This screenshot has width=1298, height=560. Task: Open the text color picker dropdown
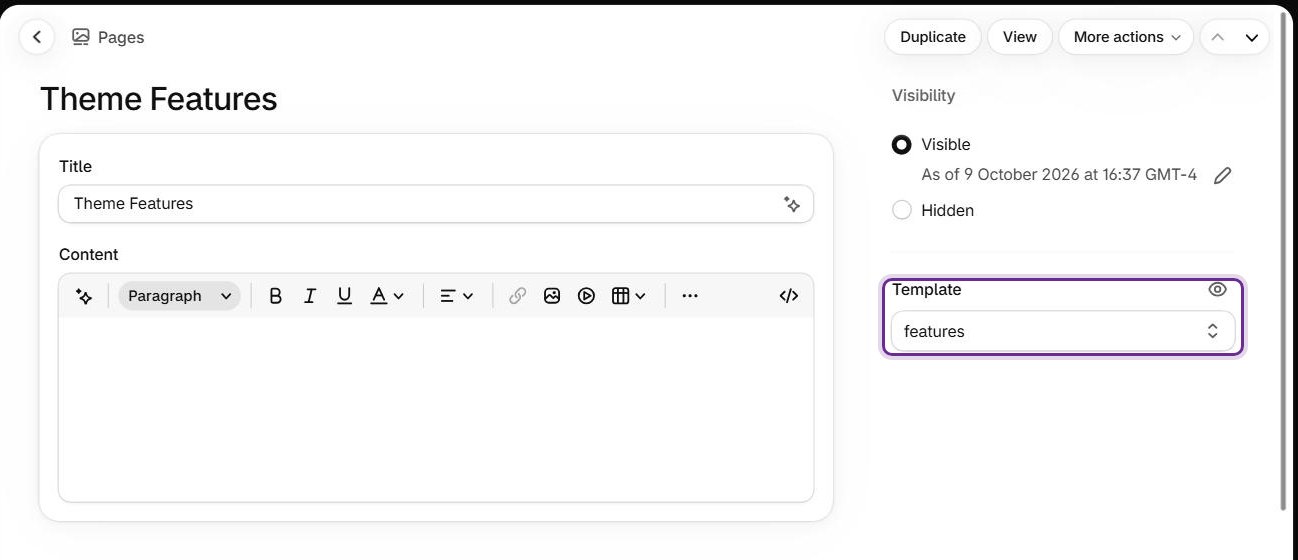(387, 296)
